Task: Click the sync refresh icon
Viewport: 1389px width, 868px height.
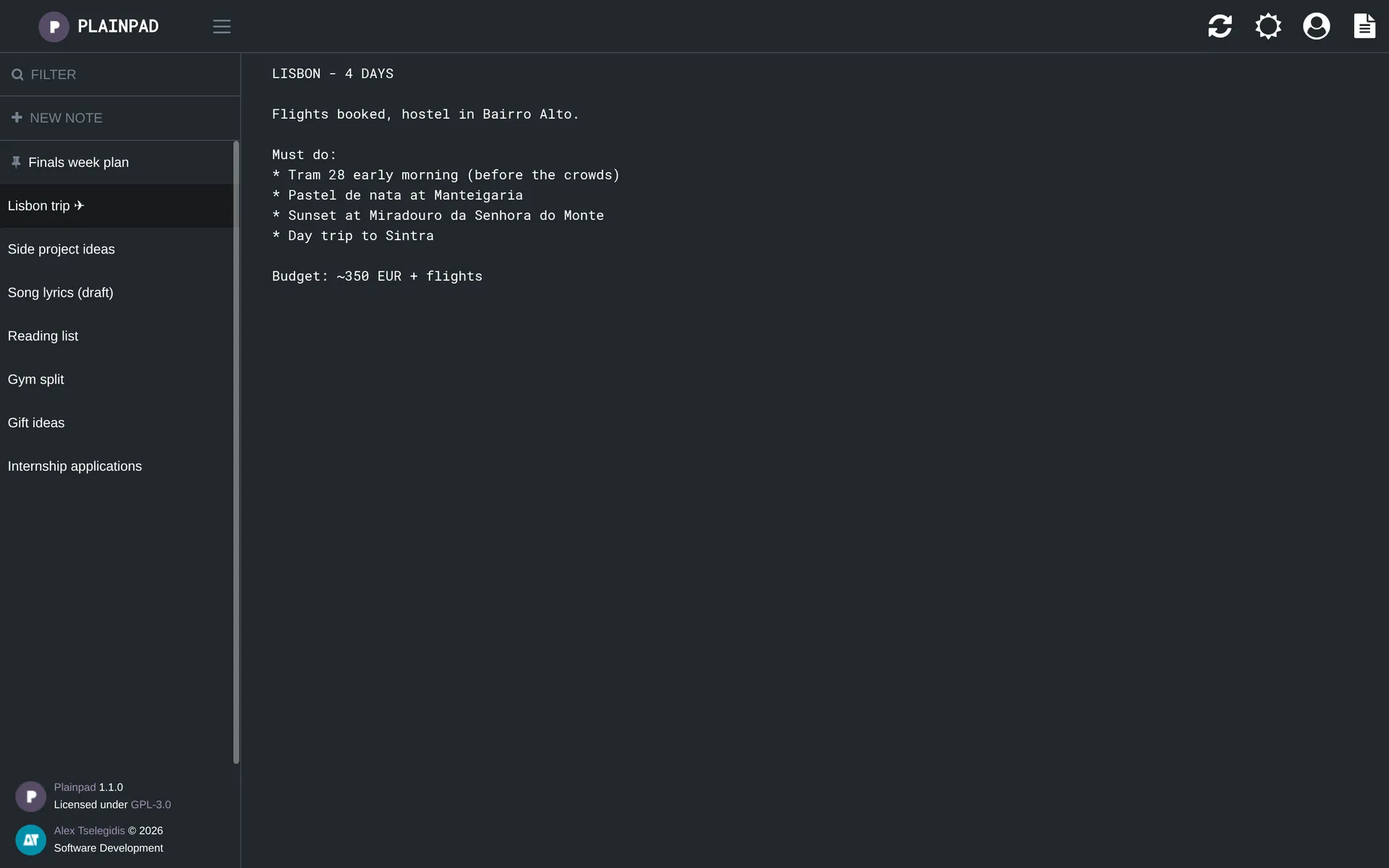Action: (1220, 26)
